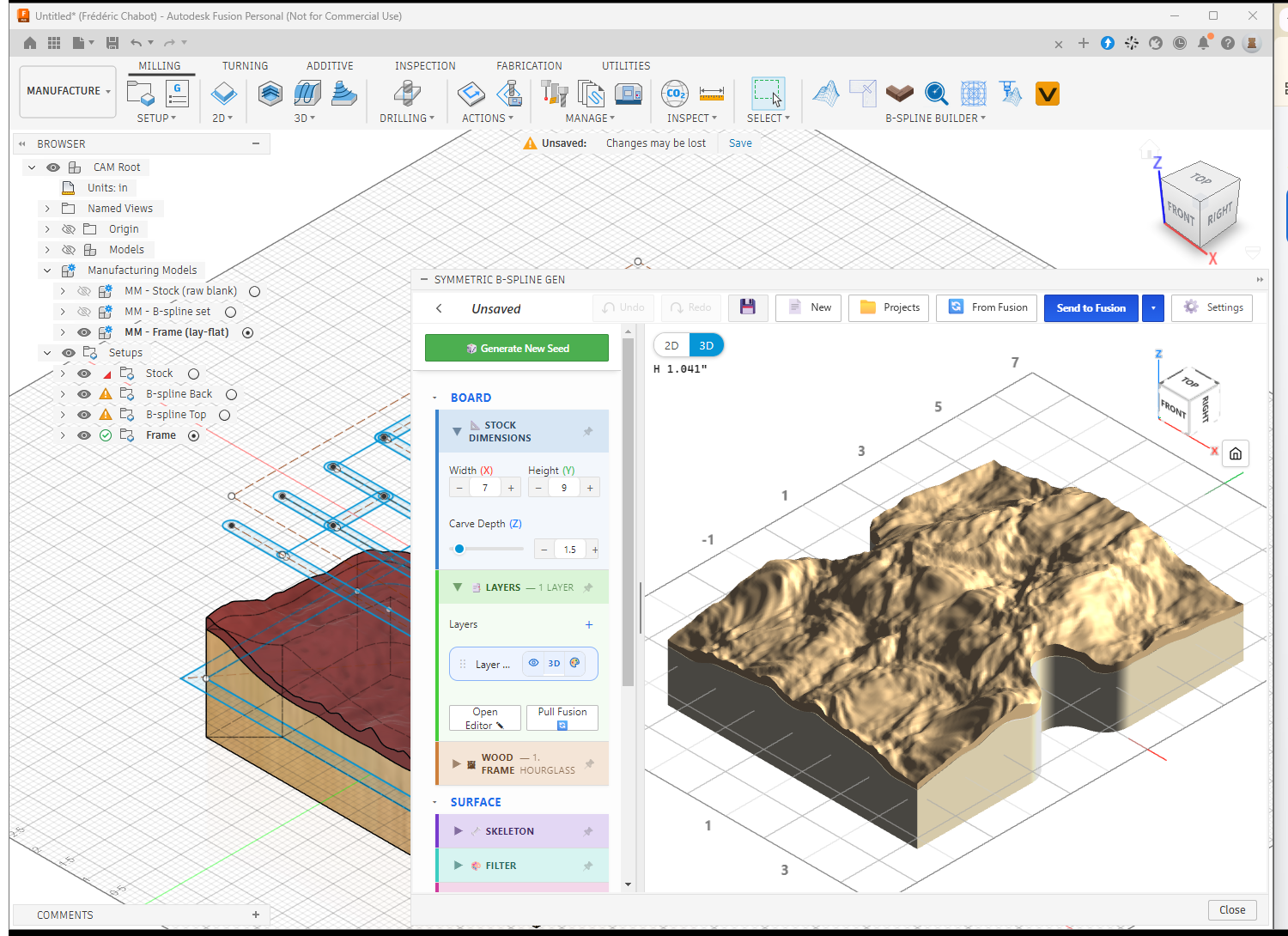Toggle visibility of B-spline Back setup
Image resolution: width=1288 pixels, height=936 pixels.
tap(84, 394)
